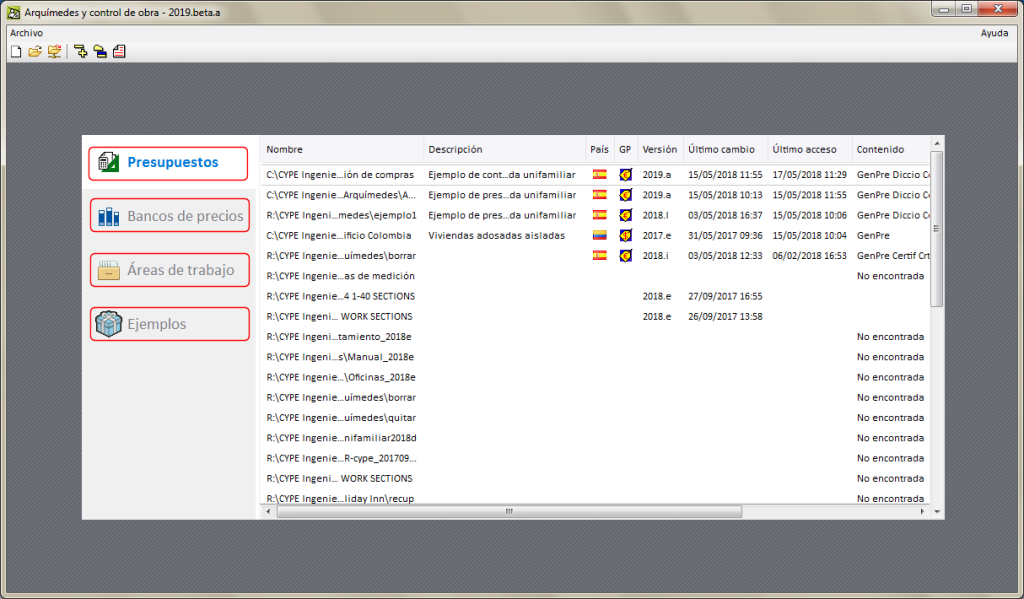This screenshot has height=599, width=1024.
Task: Click the calculator icon beside Presupuestos
Action: tap(108, 162)
